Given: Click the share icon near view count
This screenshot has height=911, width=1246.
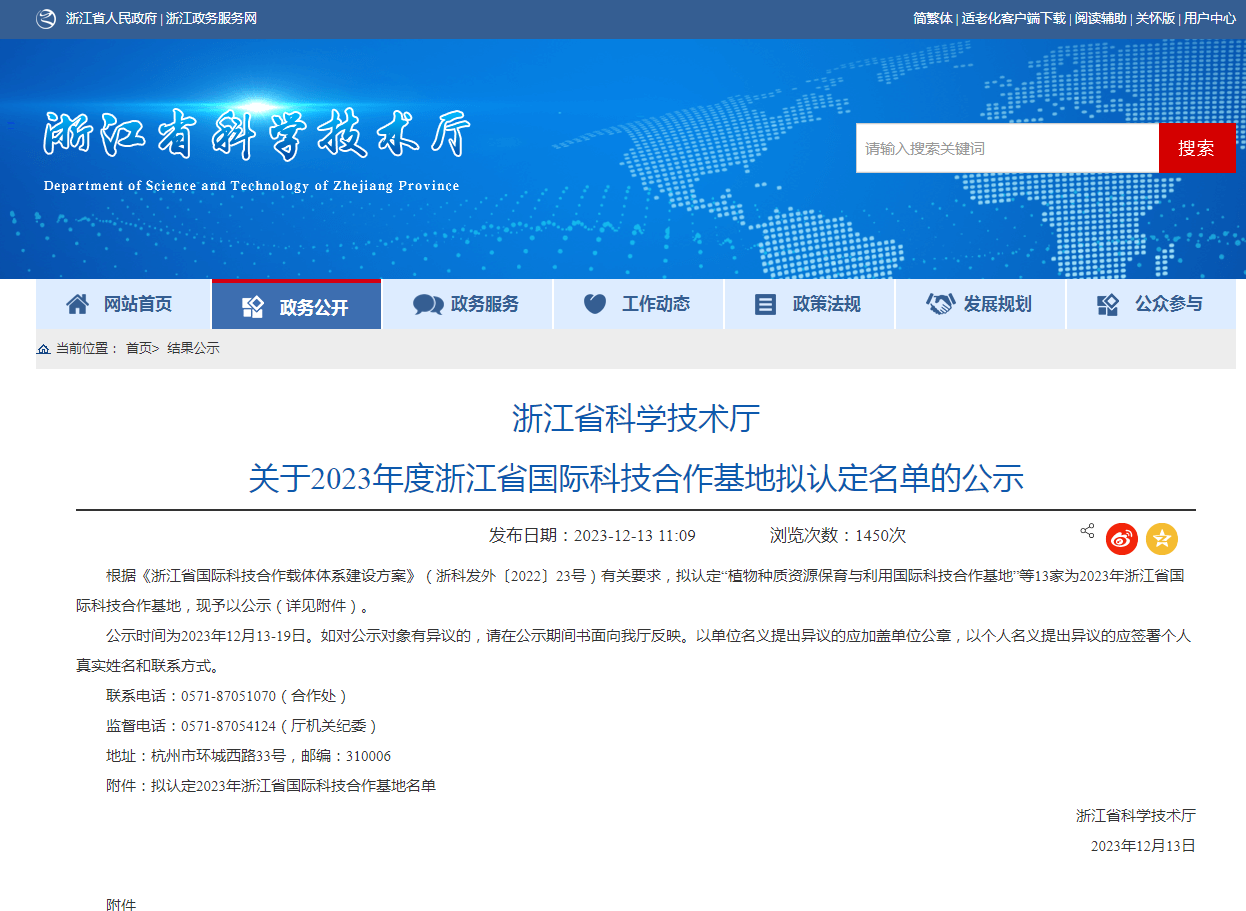Looking at the screenshot, I should click(x=1087, y=531).
